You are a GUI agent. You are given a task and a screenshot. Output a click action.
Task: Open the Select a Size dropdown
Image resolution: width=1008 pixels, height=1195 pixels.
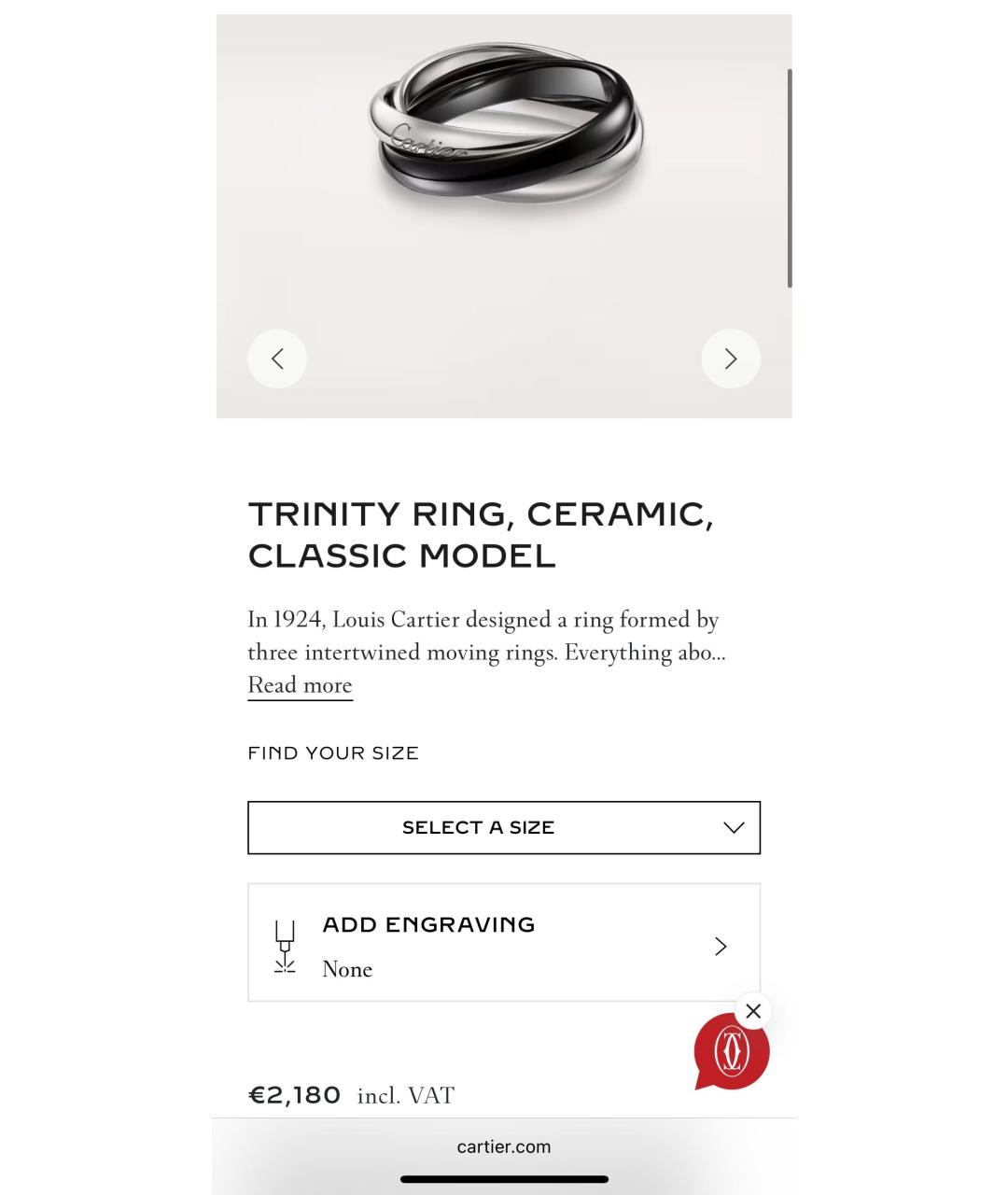[478, 828]
